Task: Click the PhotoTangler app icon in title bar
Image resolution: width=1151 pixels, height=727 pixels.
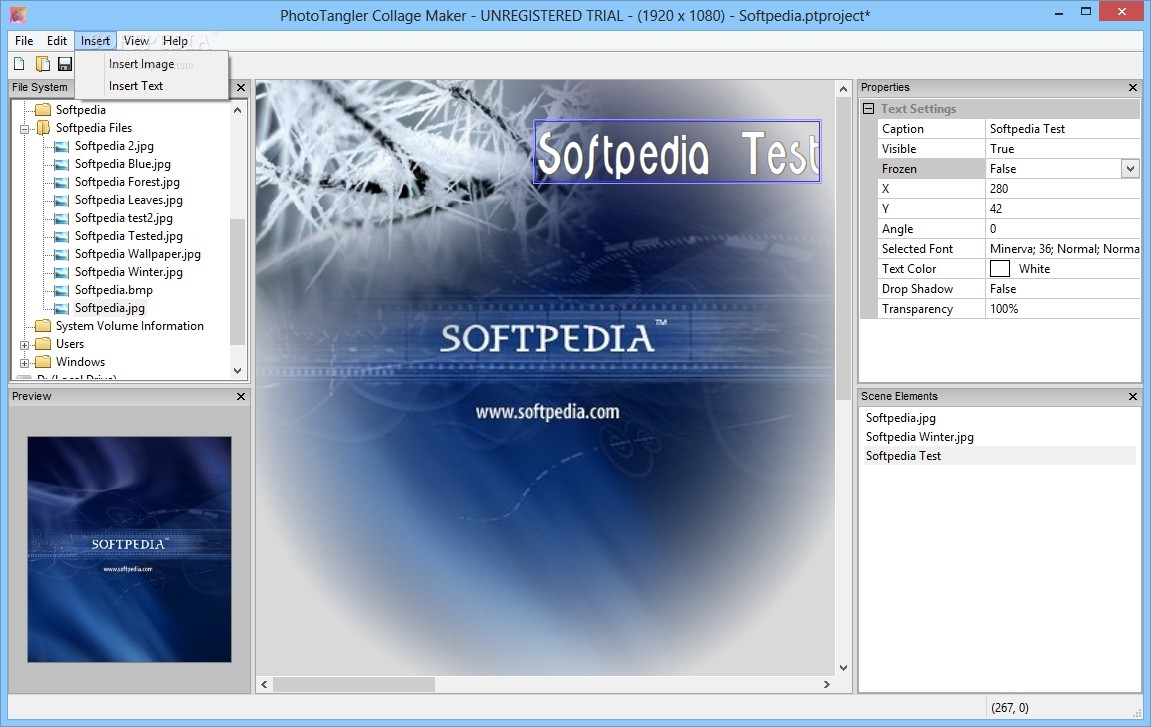Action: pos(18,14)
